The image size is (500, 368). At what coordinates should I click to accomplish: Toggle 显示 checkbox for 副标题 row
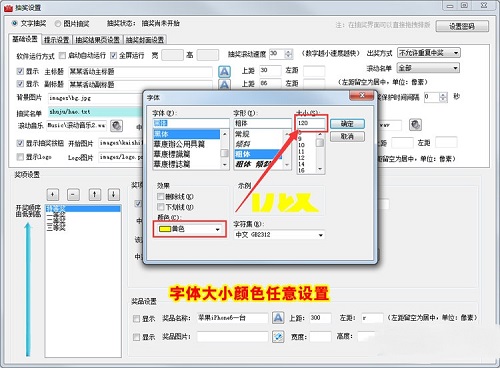click(20, 84)
